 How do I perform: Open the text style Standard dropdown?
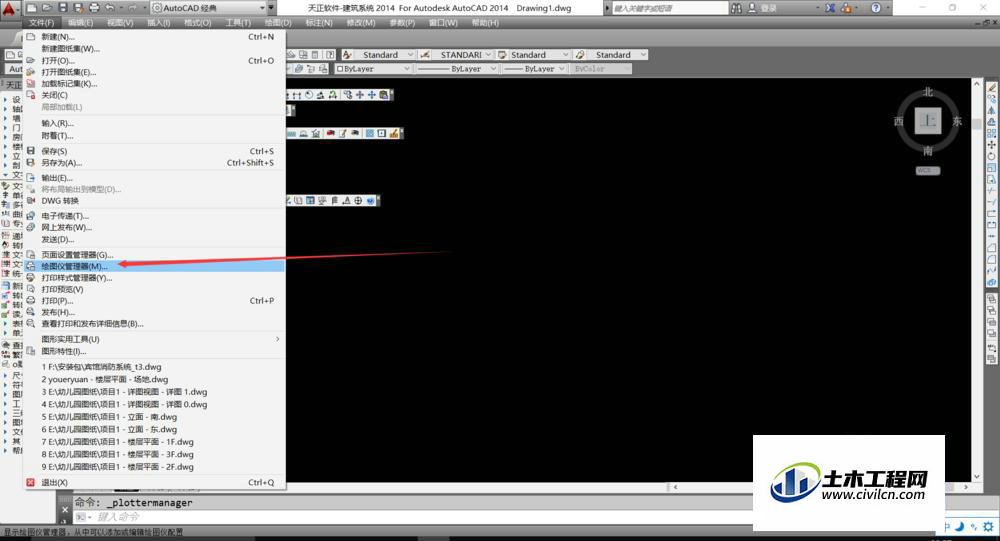point(385,55)
